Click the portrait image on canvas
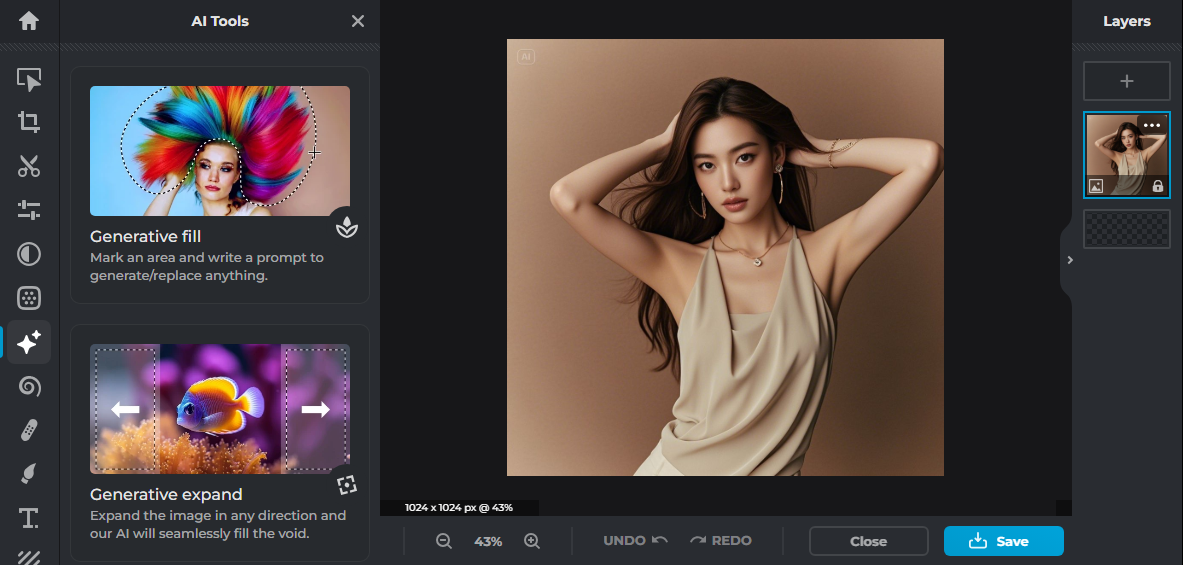 725,257
